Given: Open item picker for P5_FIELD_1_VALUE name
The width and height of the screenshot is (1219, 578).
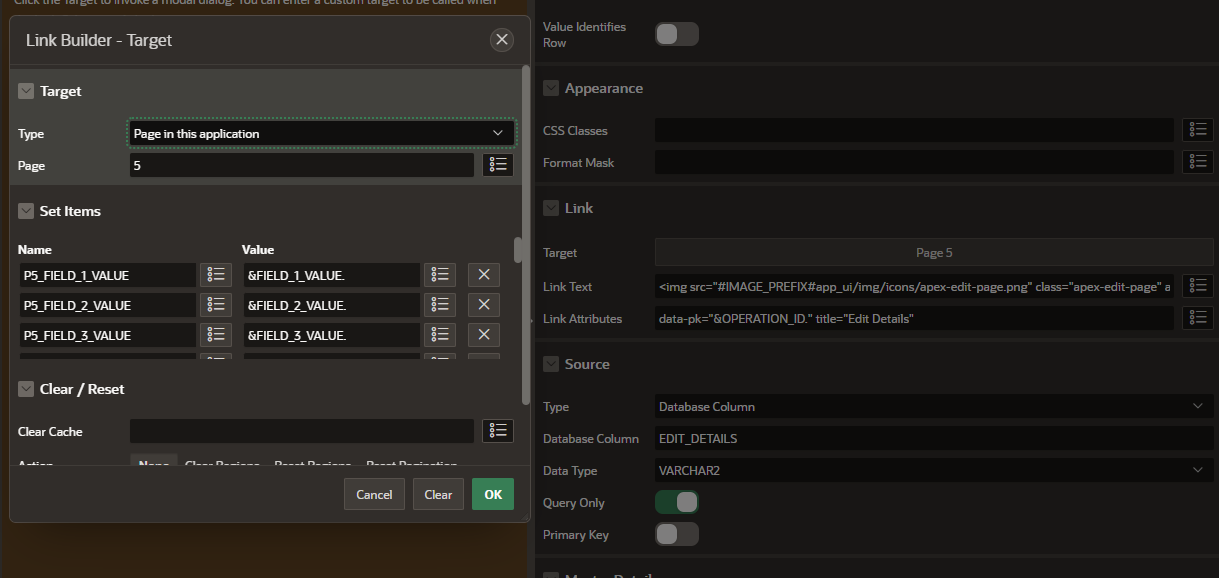Looking at the screenshot, I should pos(216,275).
